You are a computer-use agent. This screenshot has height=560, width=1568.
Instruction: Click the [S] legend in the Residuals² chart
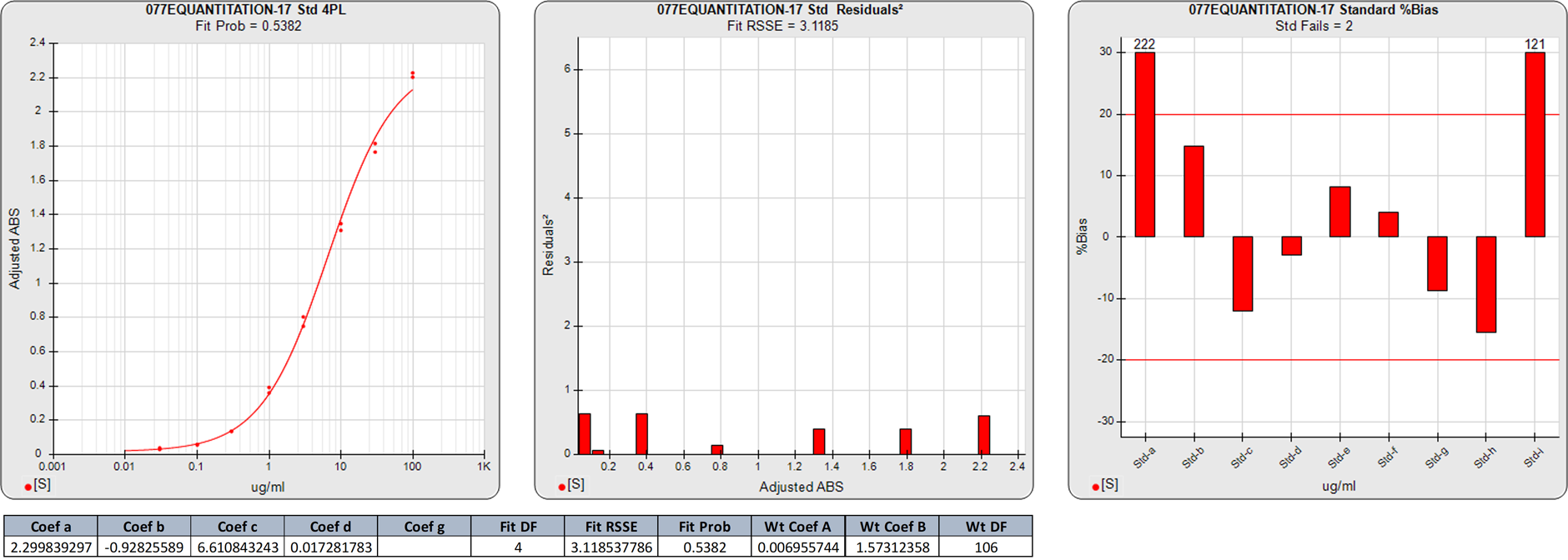pyautogui.click(x=571, y=485)
